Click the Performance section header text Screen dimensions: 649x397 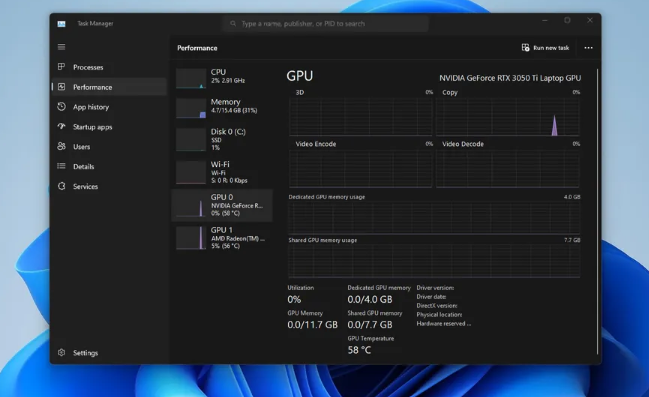pyautogui.click(x=197, y=48)
